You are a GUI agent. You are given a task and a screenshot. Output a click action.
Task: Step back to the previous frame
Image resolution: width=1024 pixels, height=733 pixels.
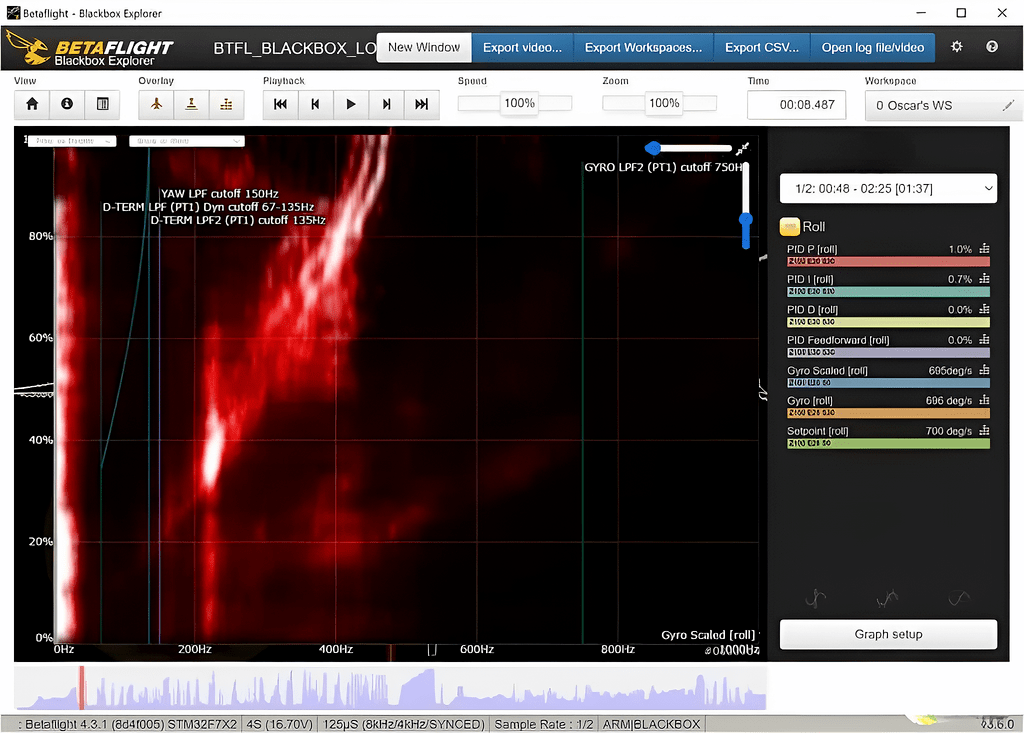point(316,104)
